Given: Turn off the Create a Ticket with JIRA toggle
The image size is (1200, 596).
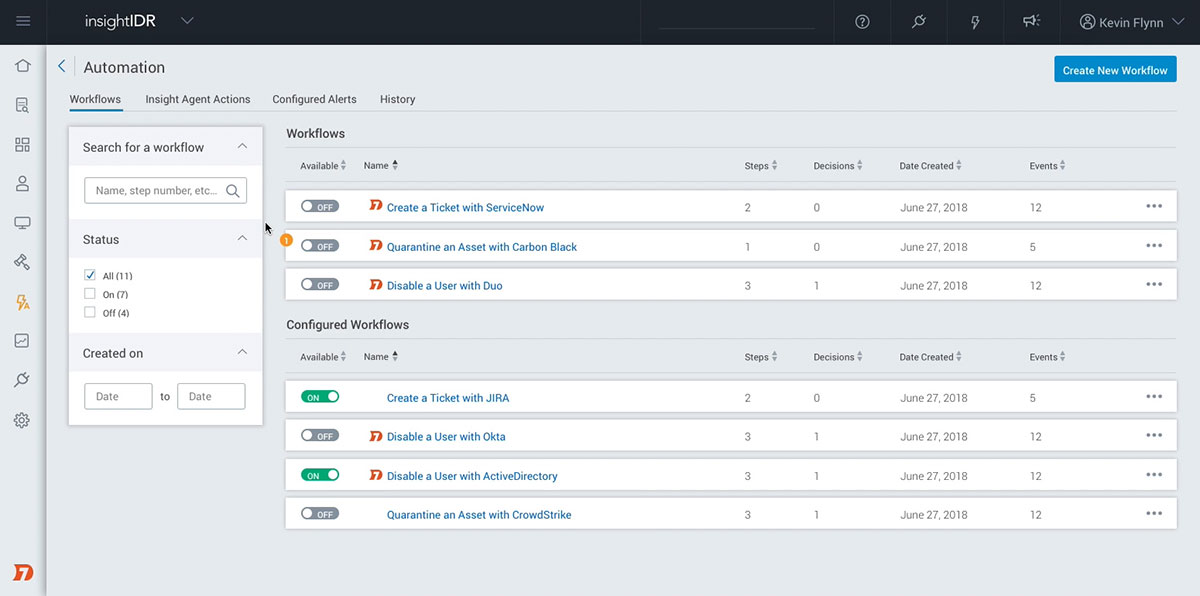Looking at the screenshot, I should (320, 397).
